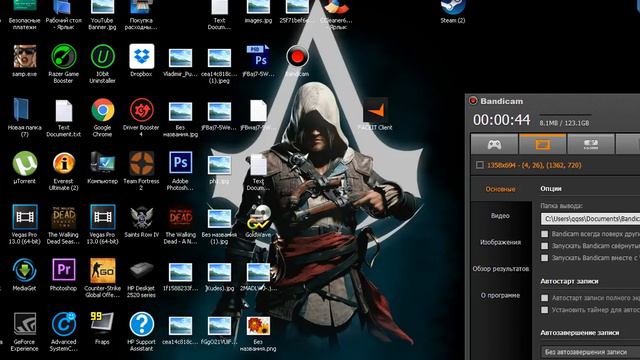640x360 pixels.
Task: Select Bandicam HDMI device recording mode
Action: pyautogui.click(x=590, y=144)
